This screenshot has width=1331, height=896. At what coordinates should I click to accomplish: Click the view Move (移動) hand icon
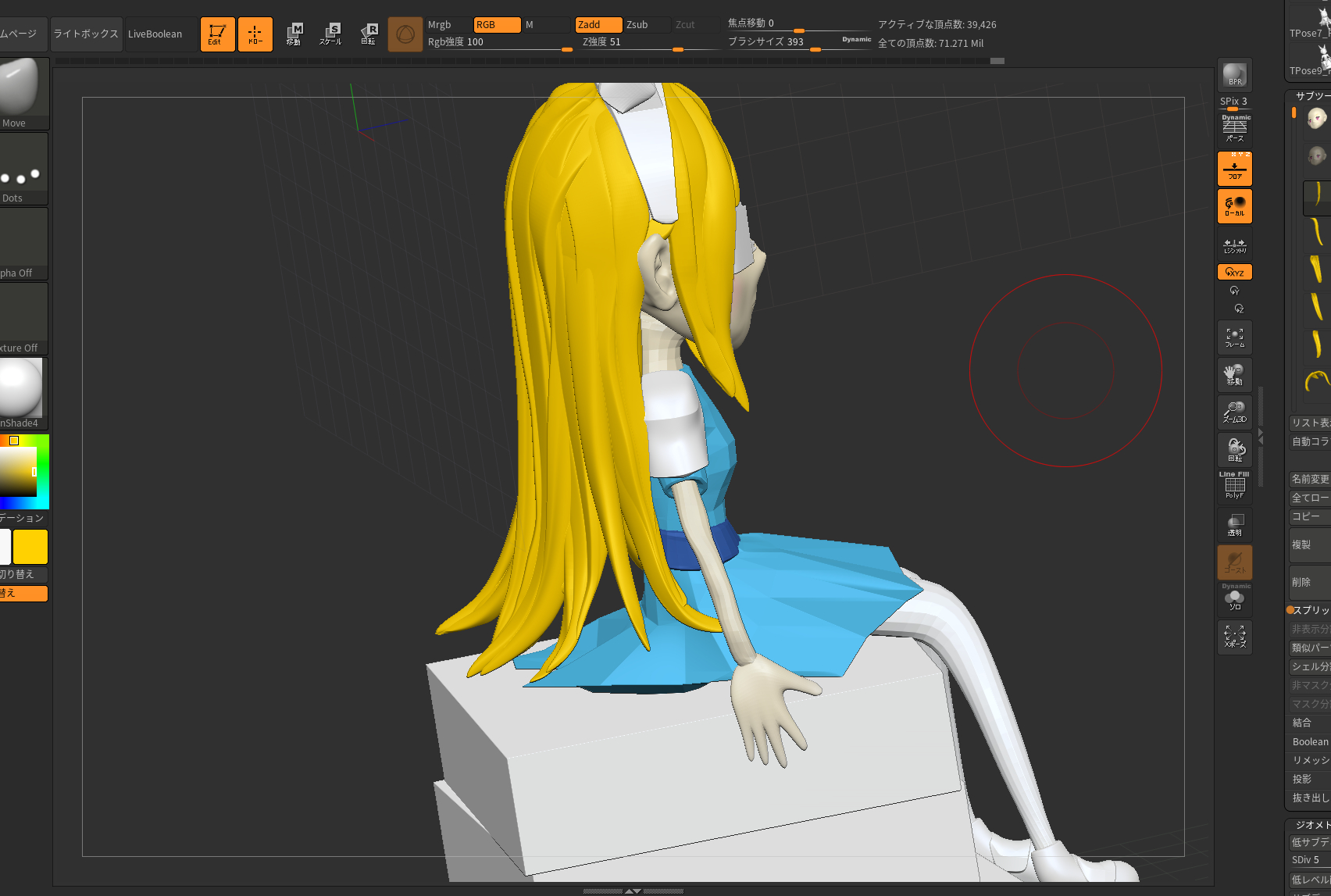tap(1235, 375)
